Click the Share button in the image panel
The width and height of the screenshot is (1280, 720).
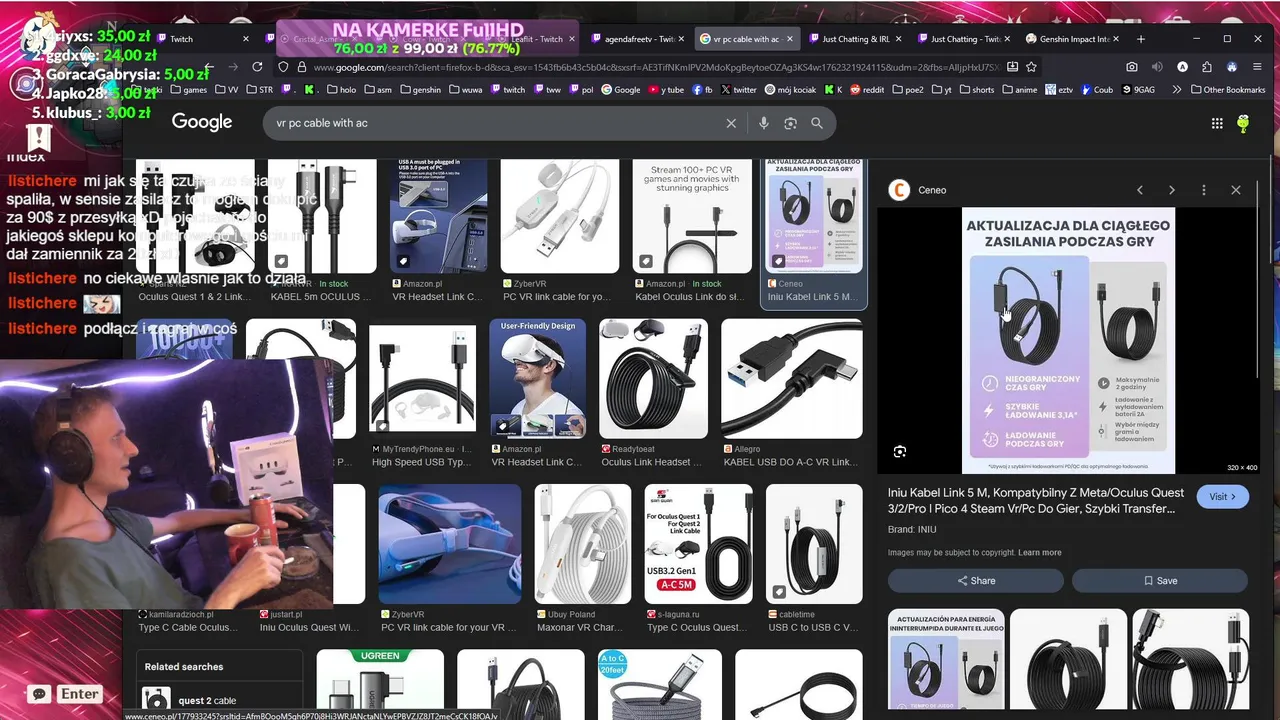pos(976,581)
